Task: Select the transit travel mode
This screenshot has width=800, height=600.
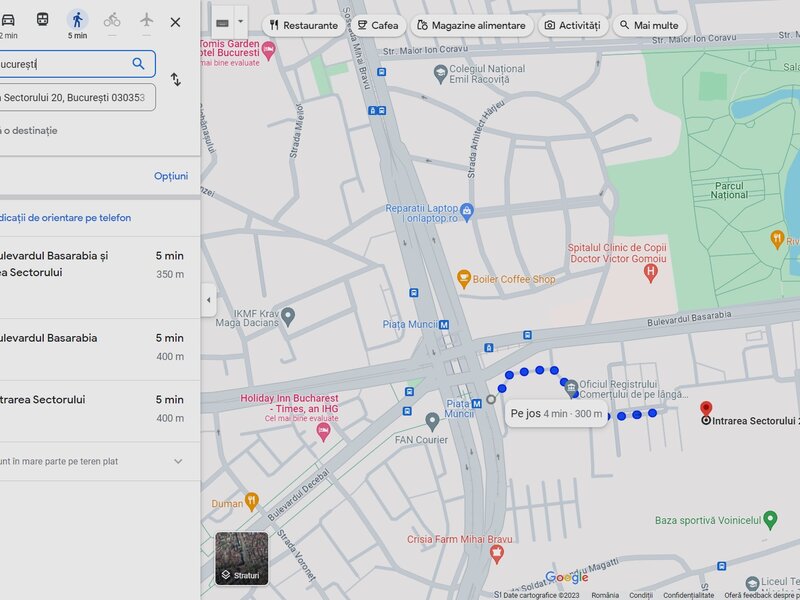Action: 42,20
